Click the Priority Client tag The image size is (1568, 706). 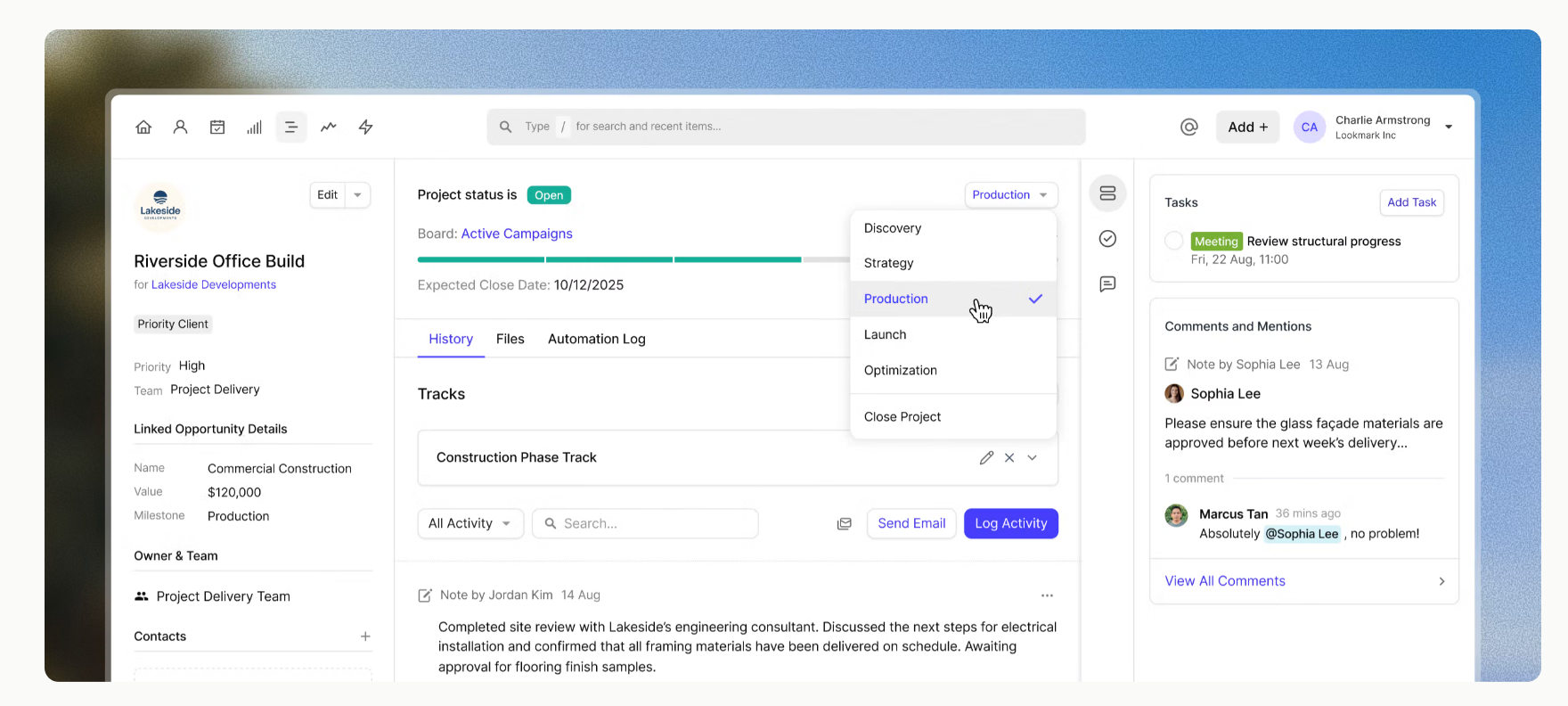173,324
